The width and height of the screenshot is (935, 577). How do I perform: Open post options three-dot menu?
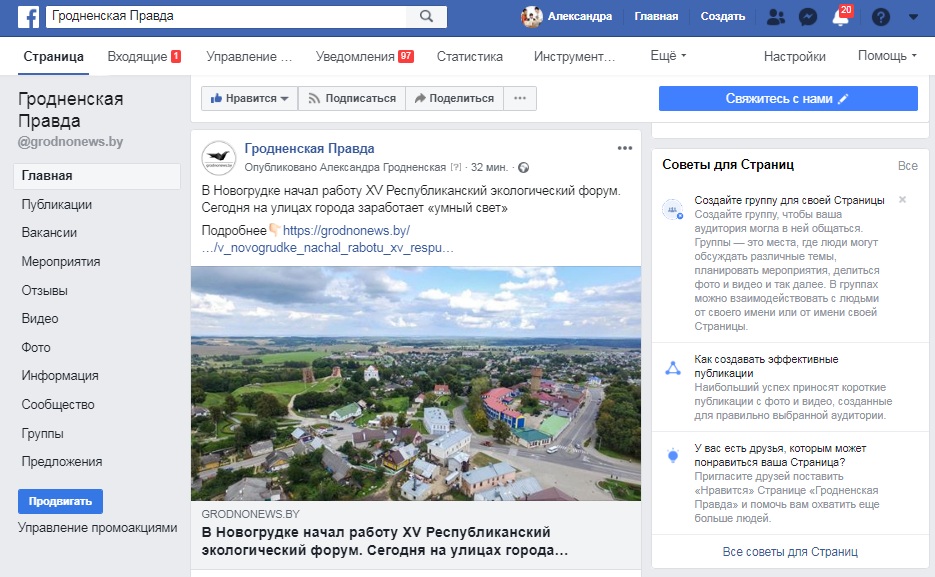click(624, 148)
